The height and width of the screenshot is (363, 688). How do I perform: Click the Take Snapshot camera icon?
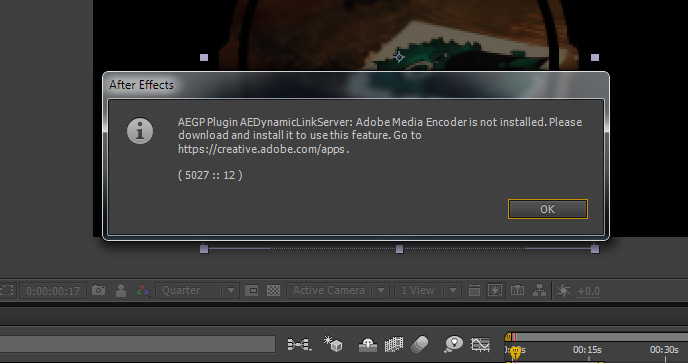click(98, 291)
